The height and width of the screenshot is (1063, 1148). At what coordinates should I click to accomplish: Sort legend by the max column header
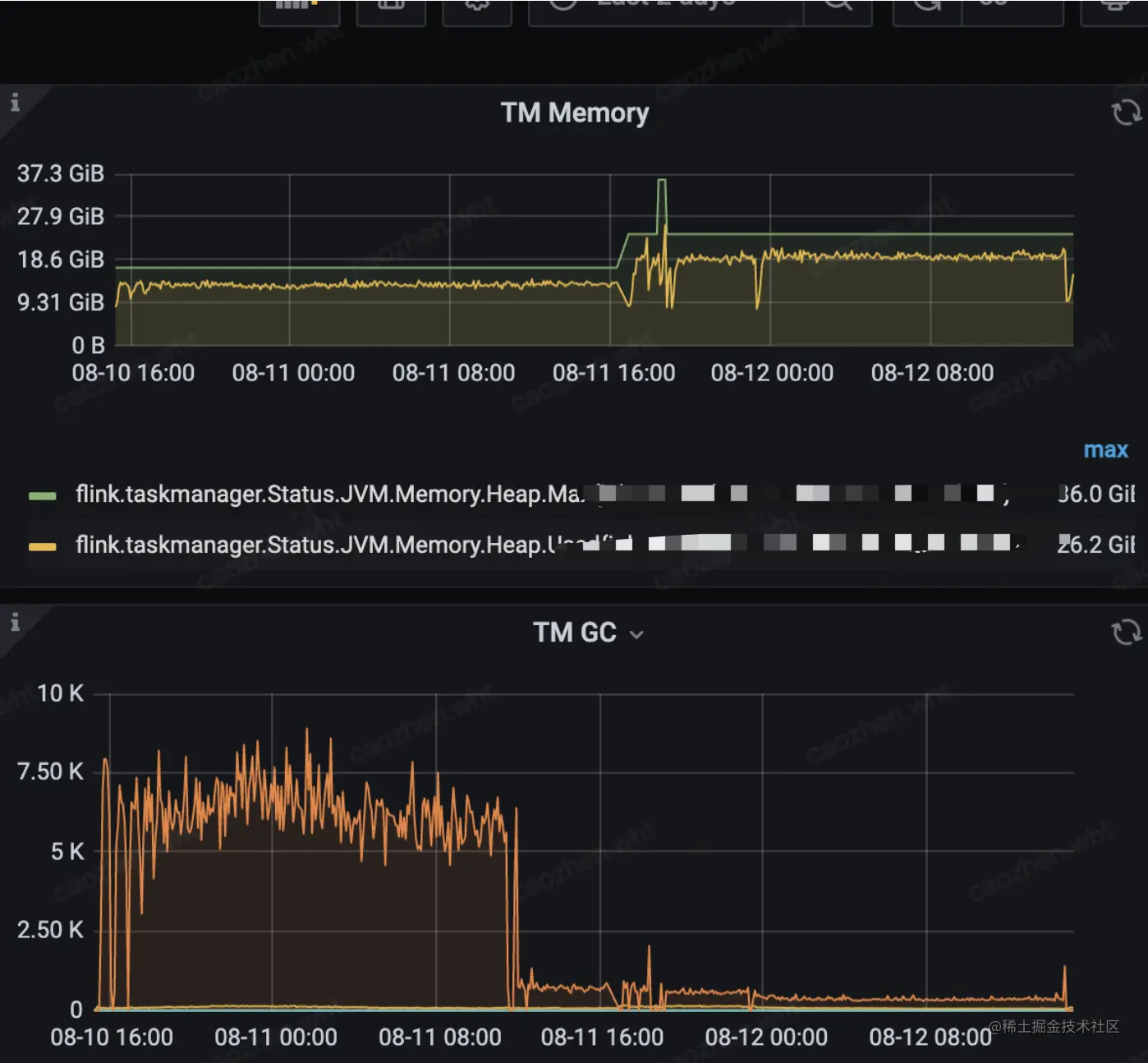1106,450
